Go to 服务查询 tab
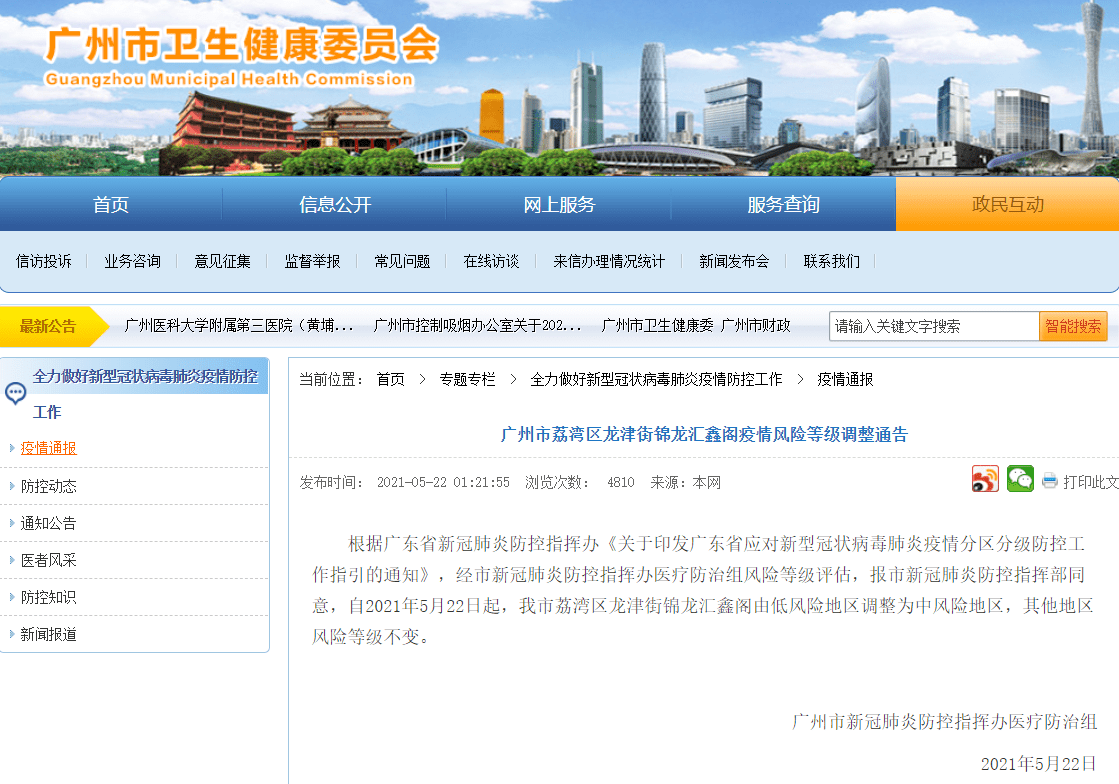This screenshot has width=1119, height=784. [x=783, y=205]
